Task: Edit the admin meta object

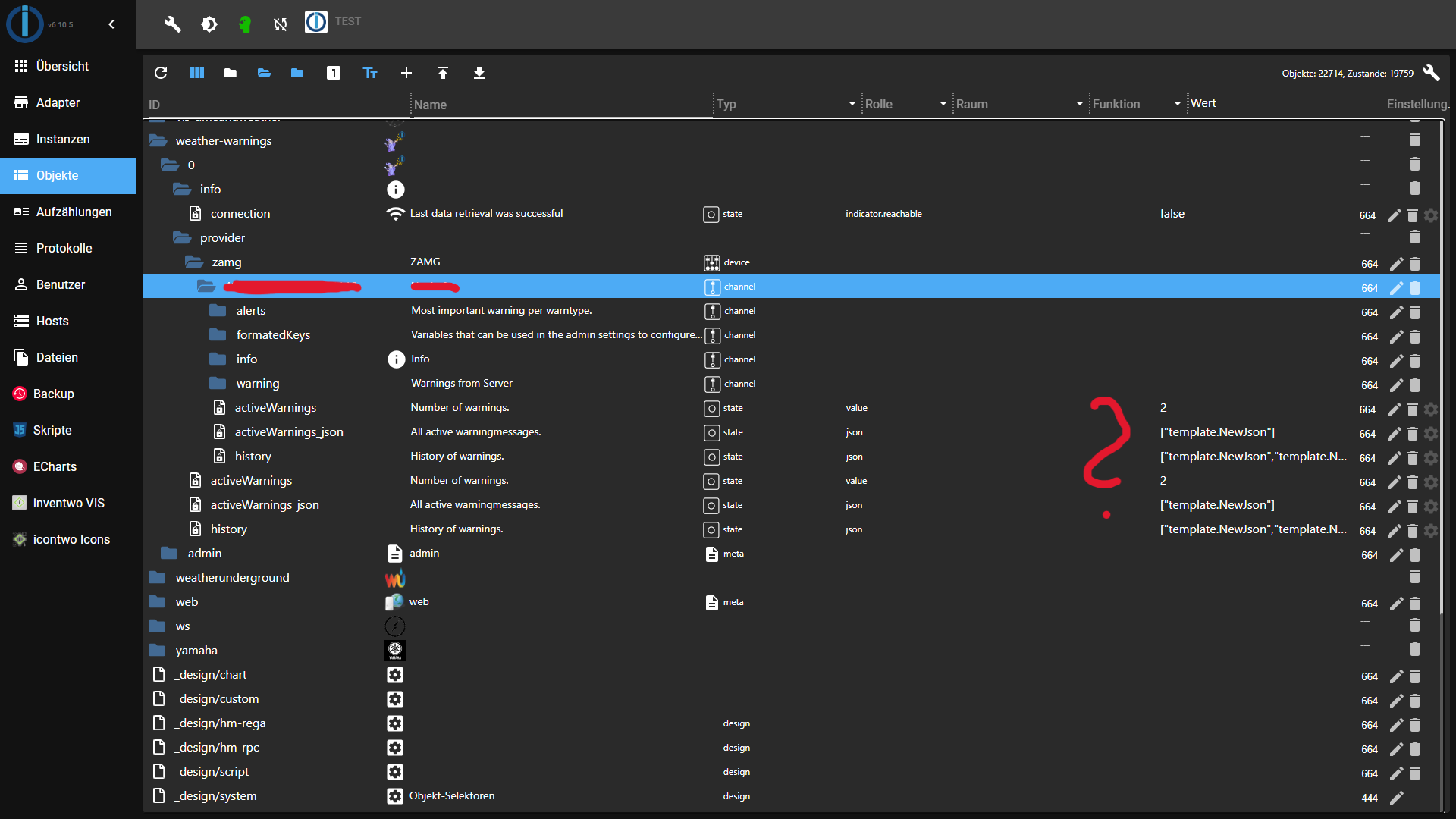Action: click(1396, 555)
